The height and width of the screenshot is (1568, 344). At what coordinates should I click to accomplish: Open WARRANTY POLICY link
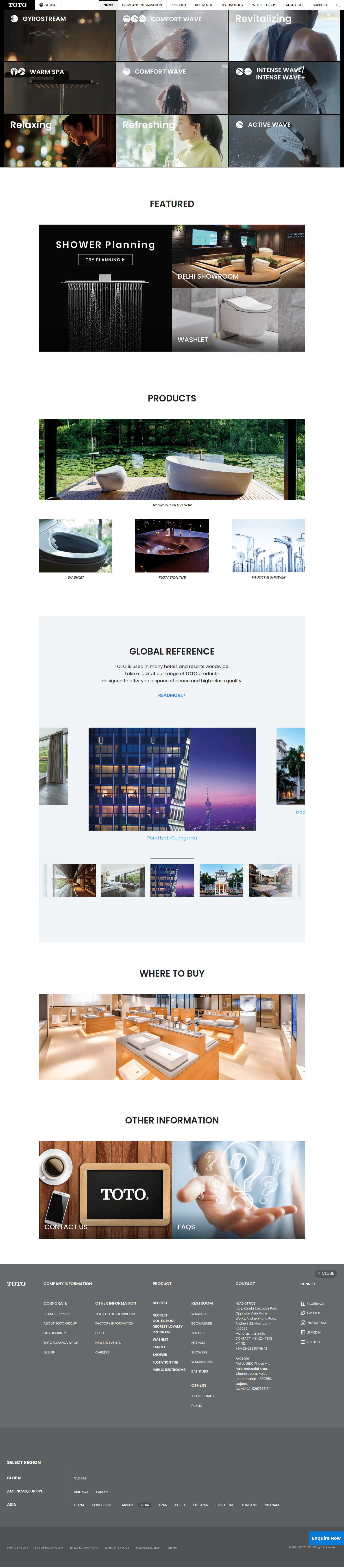point(117,1547)
